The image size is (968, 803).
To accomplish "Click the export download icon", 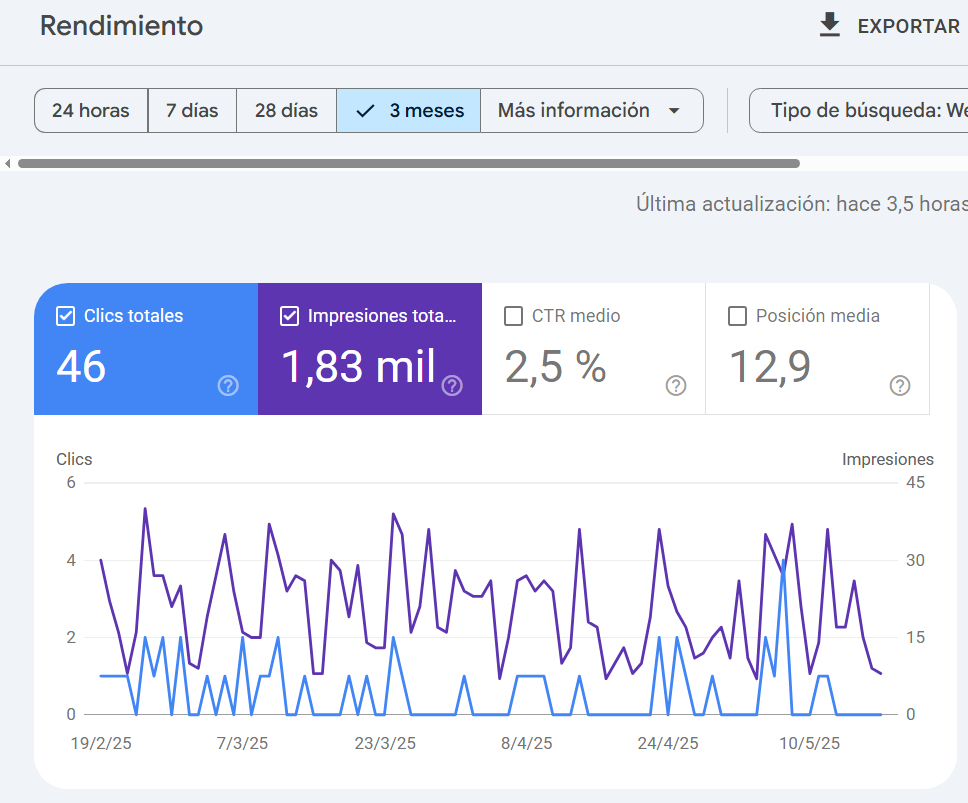I will tap(830, 25).
